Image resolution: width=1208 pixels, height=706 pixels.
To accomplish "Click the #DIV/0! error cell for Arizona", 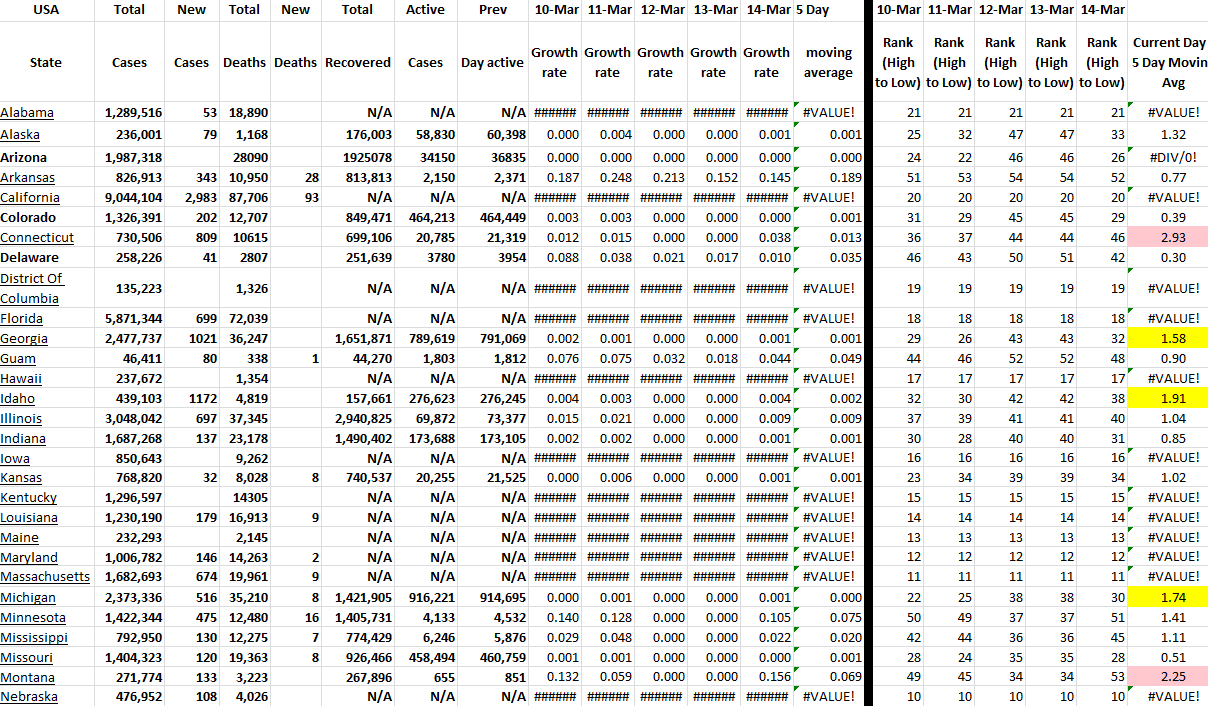I will (x=1167, y=158).
